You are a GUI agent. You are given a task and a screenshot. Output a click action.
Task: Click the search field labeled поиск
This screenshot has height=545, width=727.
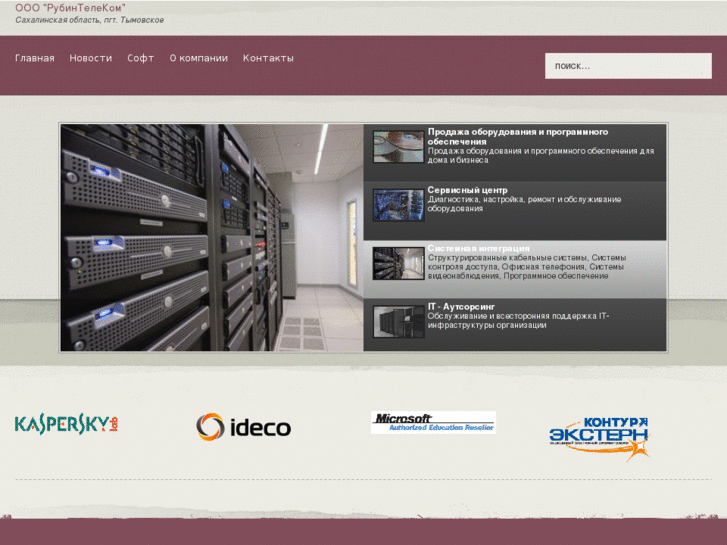pos(627,66)
